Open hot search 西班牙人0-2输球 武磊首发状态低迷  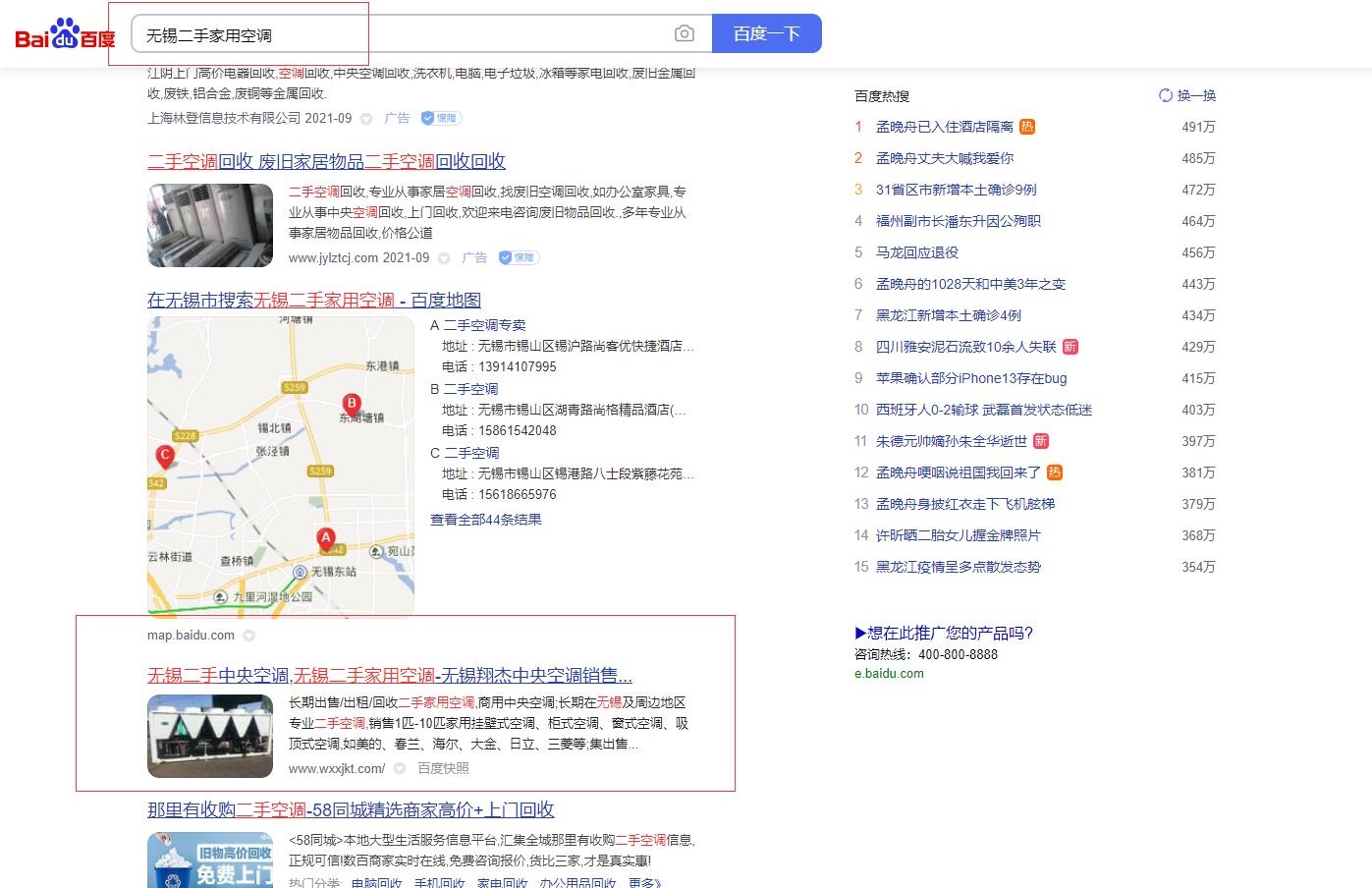(x=984, y=410)
